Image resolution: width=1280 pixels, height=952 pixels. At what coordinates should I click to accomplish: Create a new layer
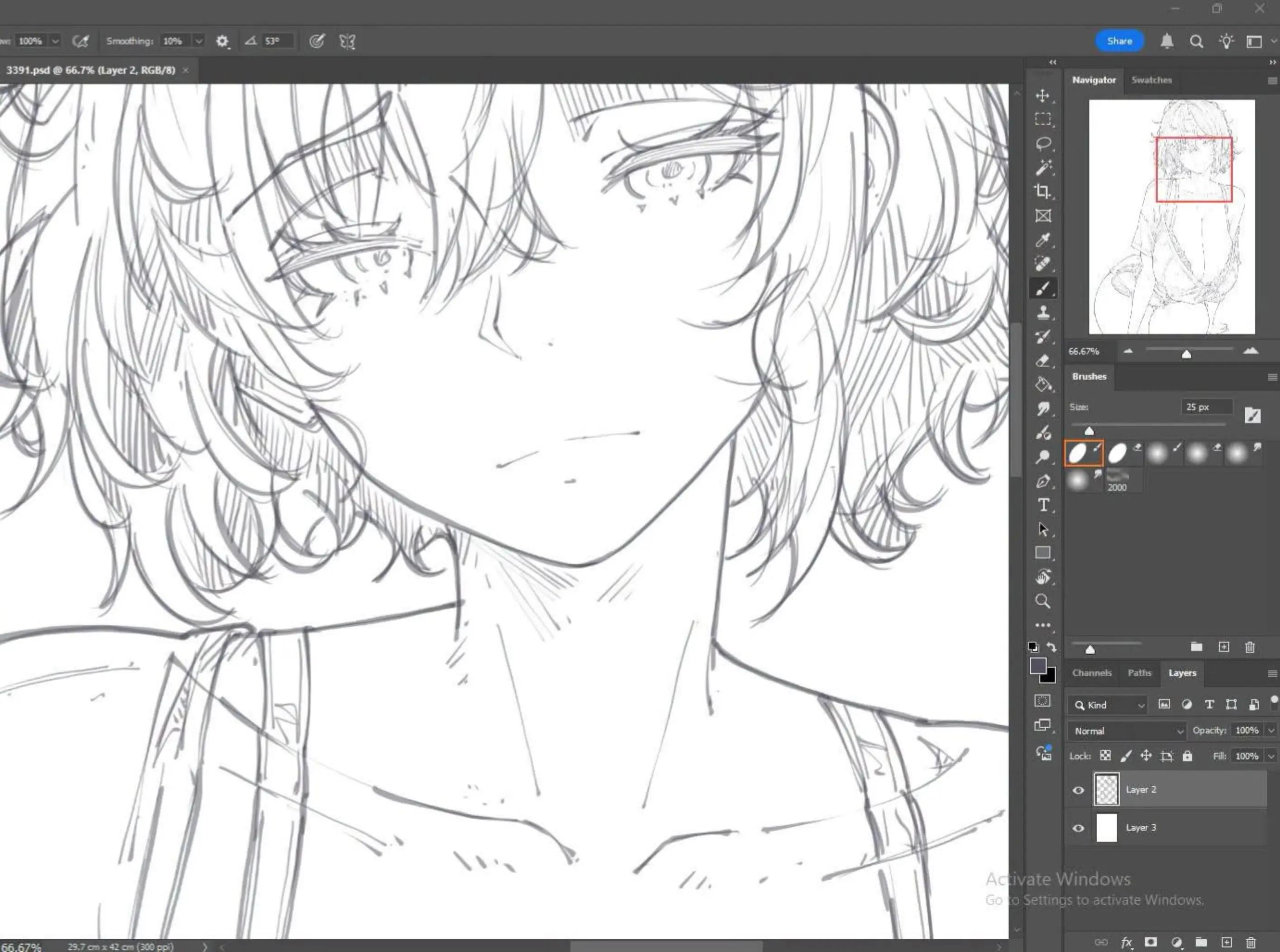[x=1227, y=942]
